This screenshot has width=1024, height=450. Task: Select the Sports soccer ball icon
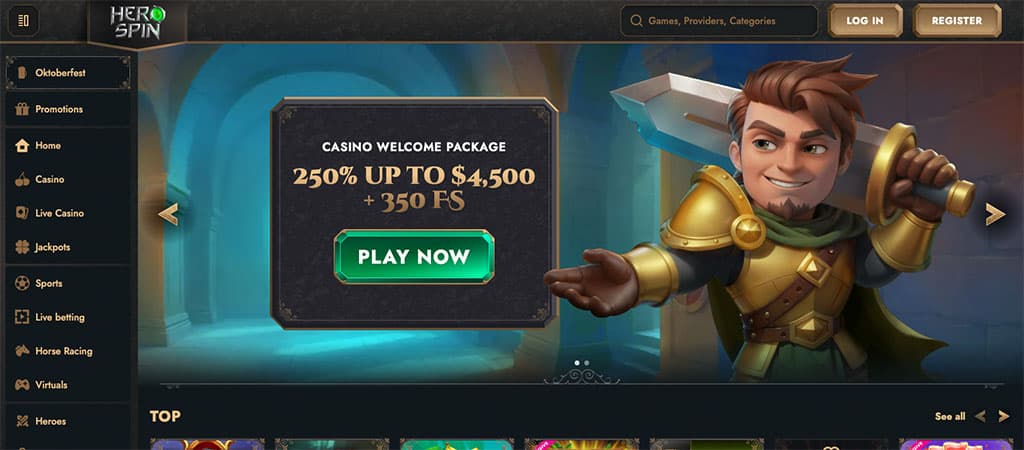22,283
